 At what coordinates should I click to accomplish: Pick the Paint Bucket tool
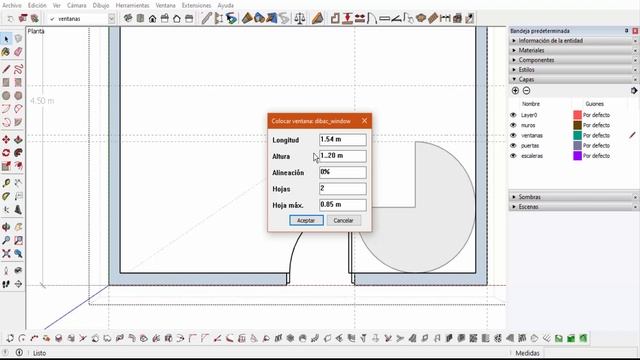[x=6, y=52]
